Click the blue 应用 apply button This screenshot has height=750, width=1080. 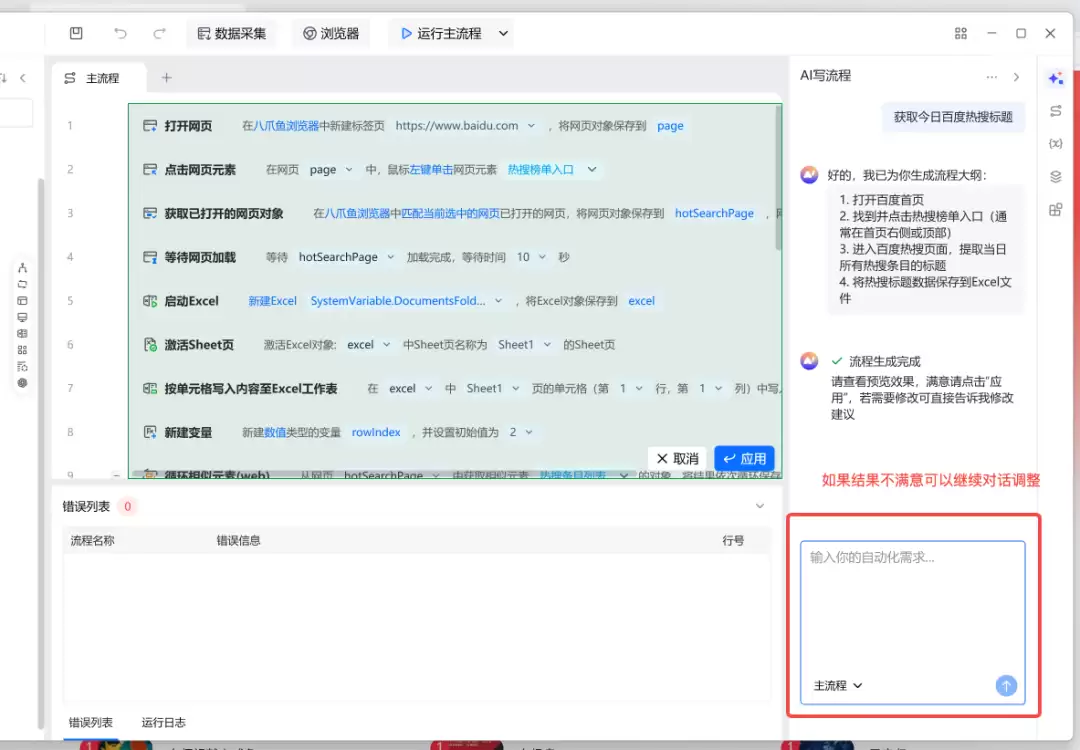[x=745, y=459]
